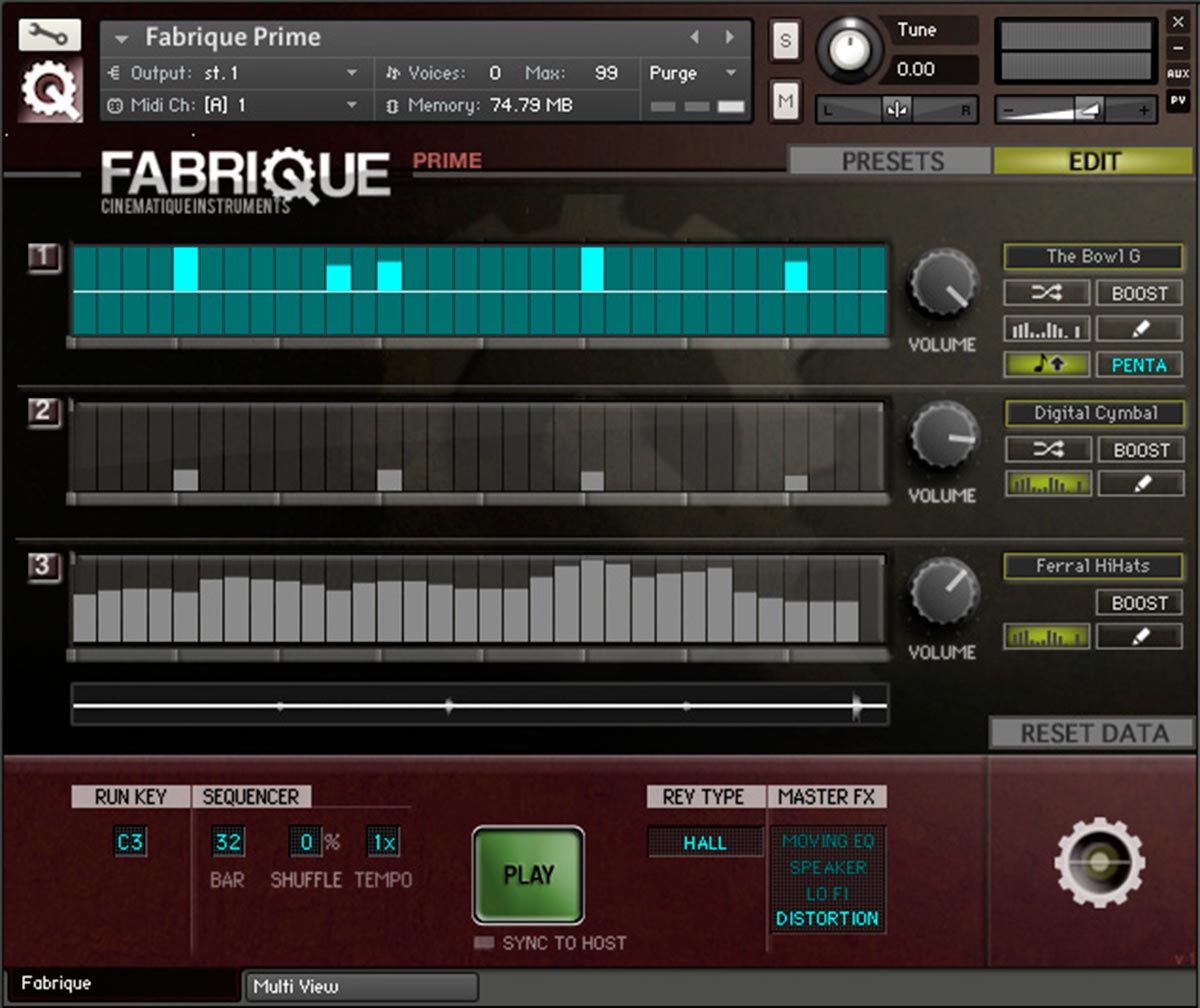This screenshot has width=1200, height=1008.
Task: Toggle DISTORTION master effect
Action: pyautogui.click(x=828, y=918)
